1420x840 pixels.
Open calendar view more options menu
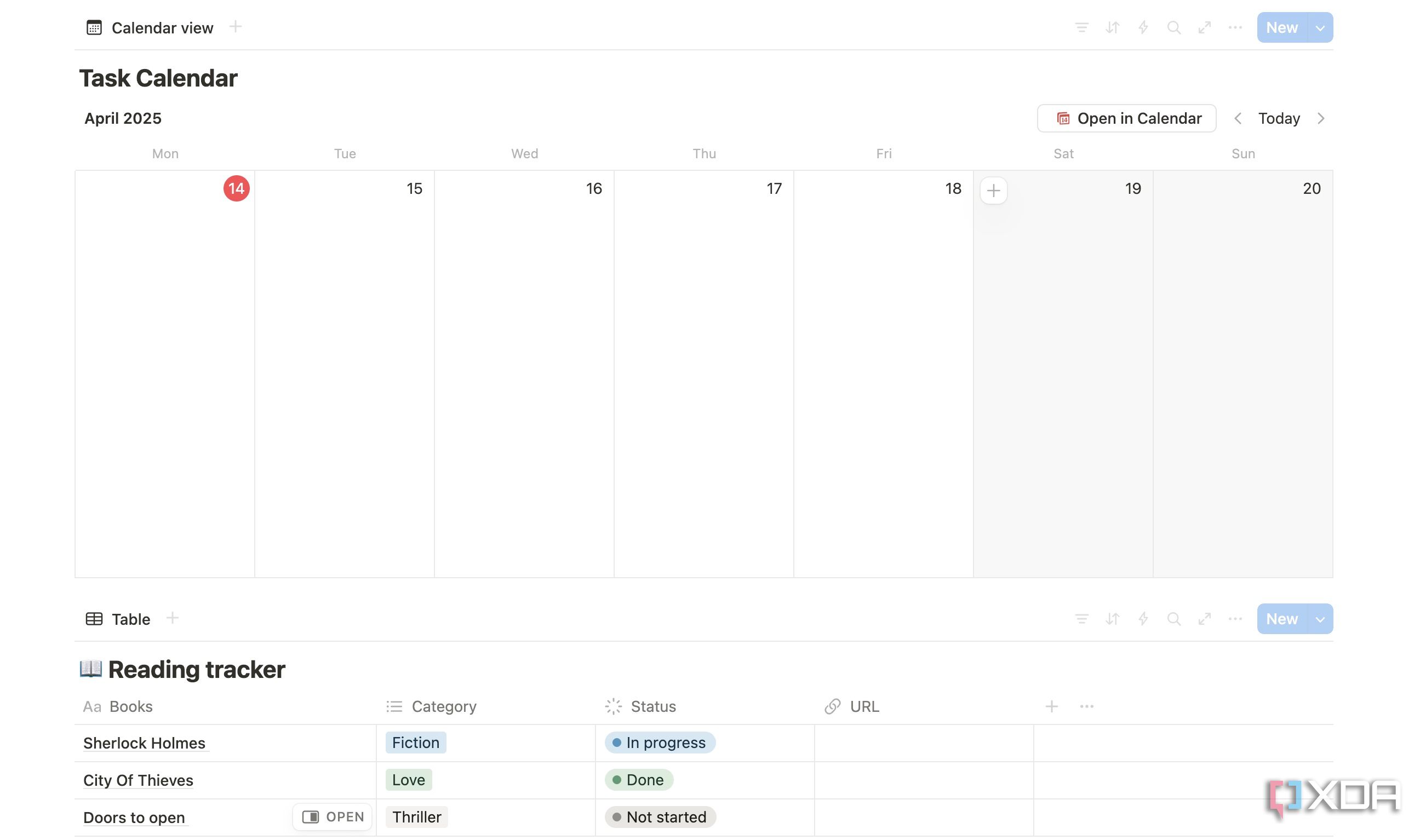point(1235,27)
